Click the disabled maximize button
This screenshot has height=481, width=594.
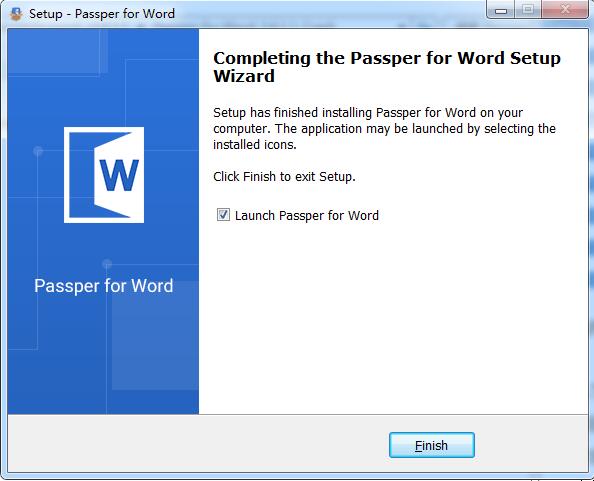(x=528, y=10)
